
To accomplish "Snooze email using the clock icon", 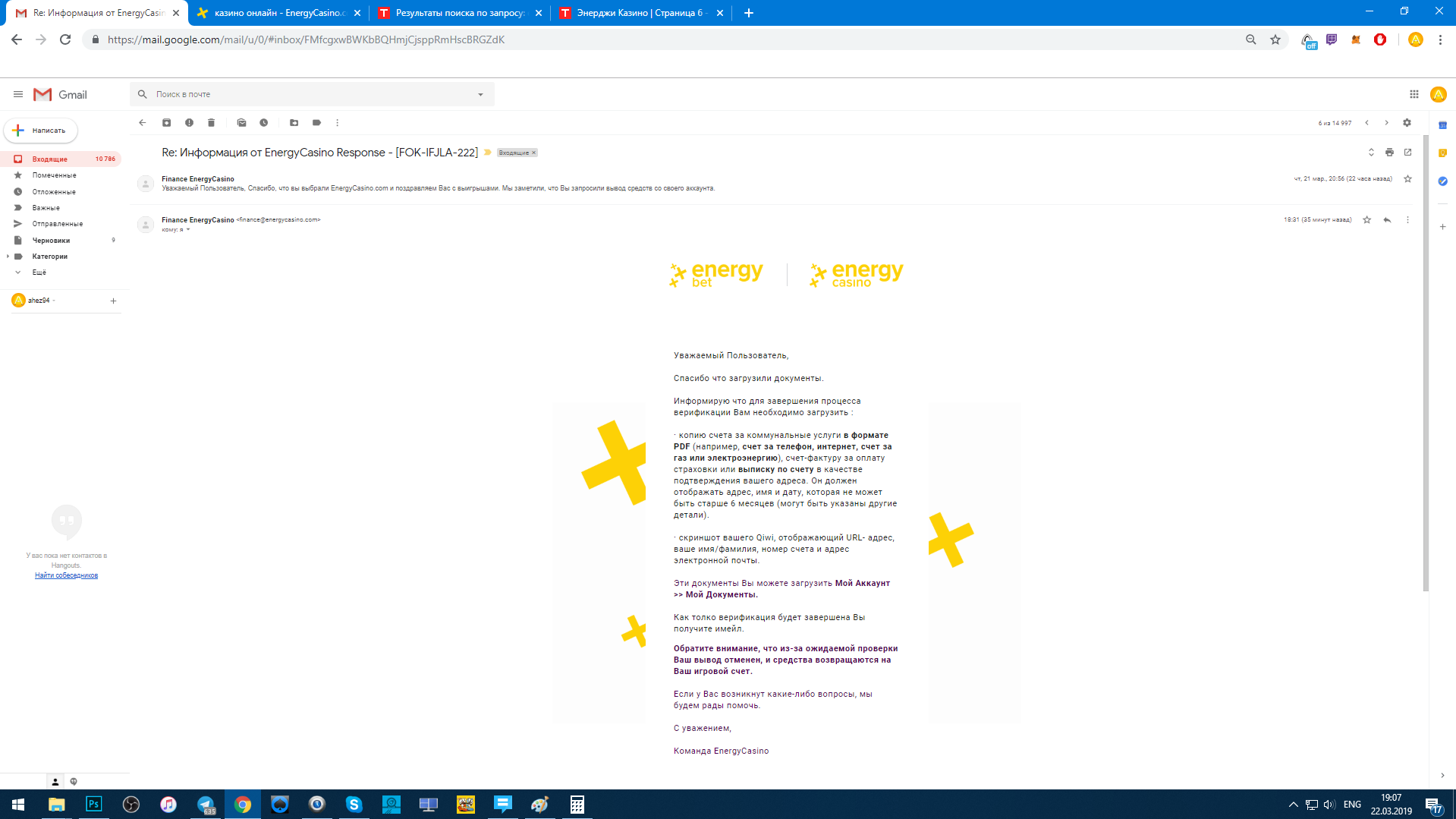I will click(264, 123).
